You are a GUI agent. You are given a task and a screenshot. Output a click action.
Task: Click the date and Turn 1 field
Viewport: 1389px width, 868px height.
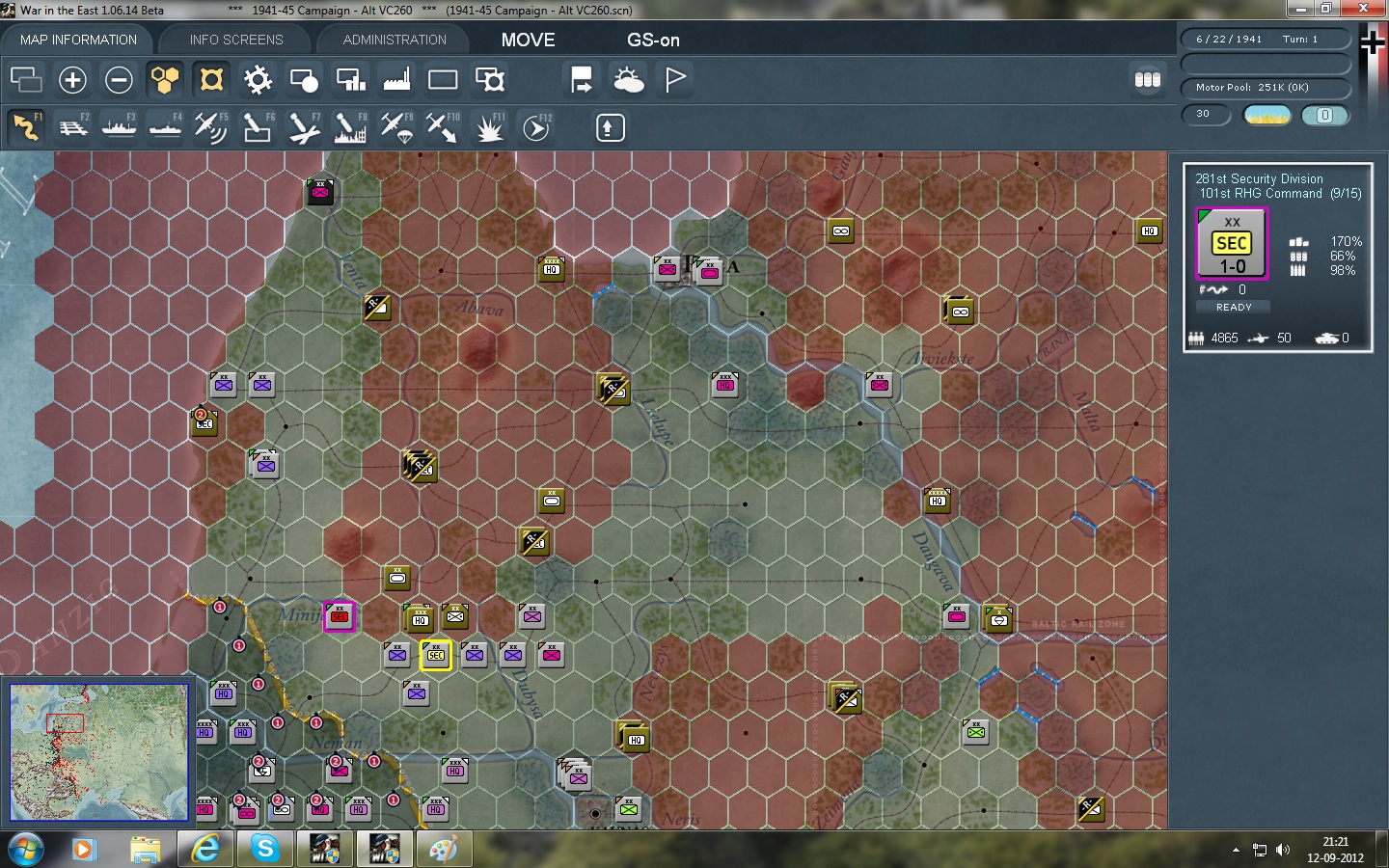tap(1266, 39)
